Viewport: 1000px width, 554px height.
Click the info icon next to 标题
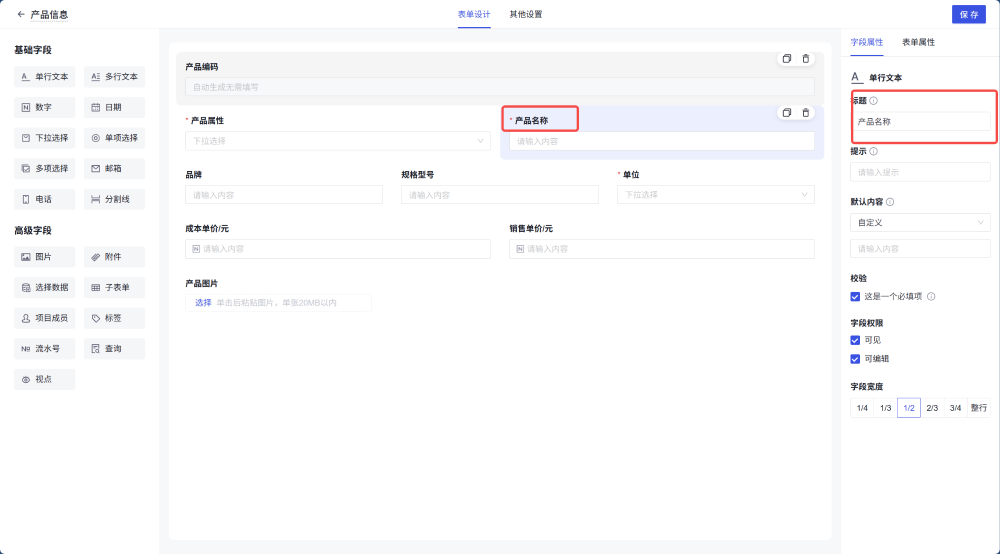click(874, 101)
